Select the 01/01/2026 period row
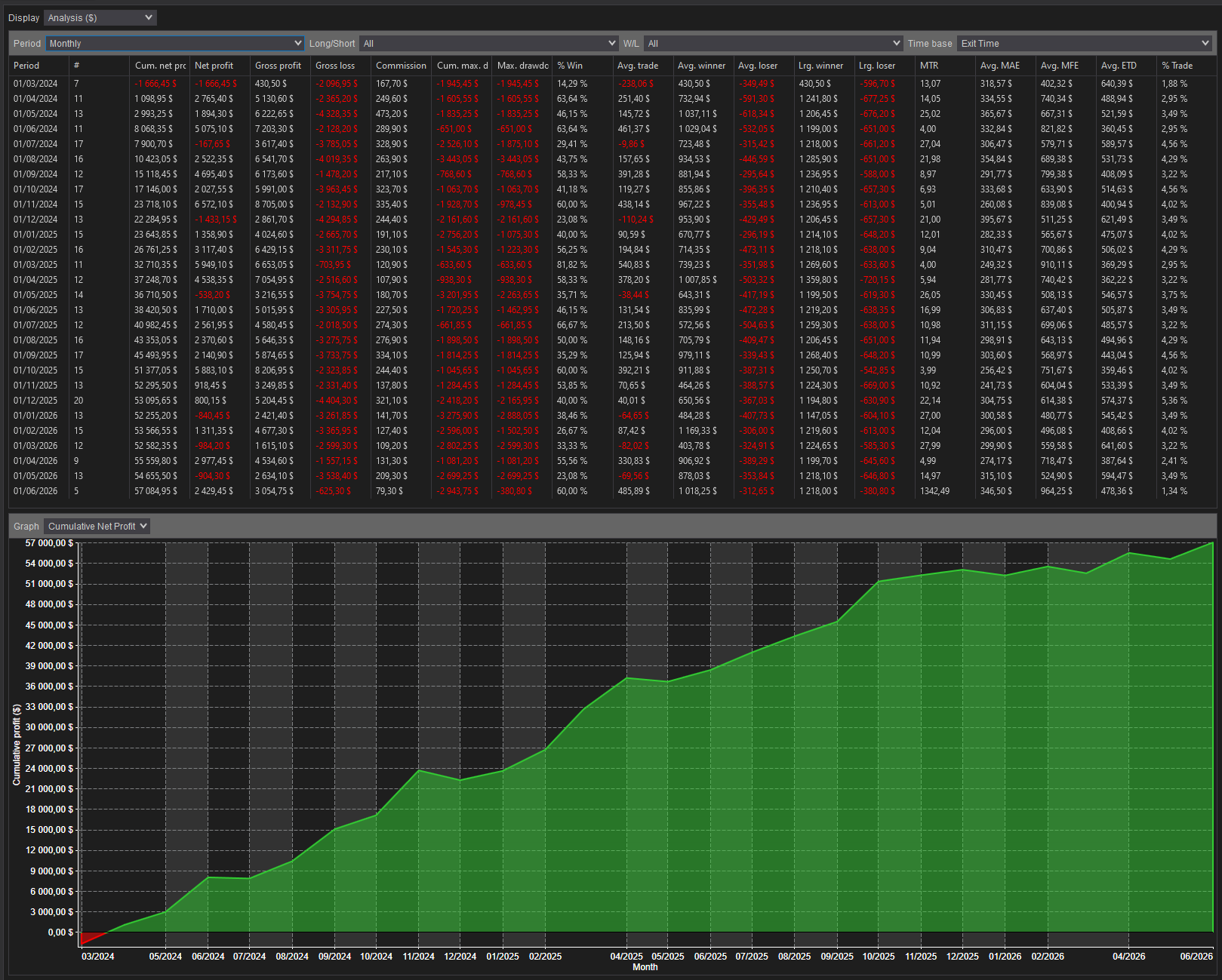This screenshot has width=1222, height=980. [612, 416]
